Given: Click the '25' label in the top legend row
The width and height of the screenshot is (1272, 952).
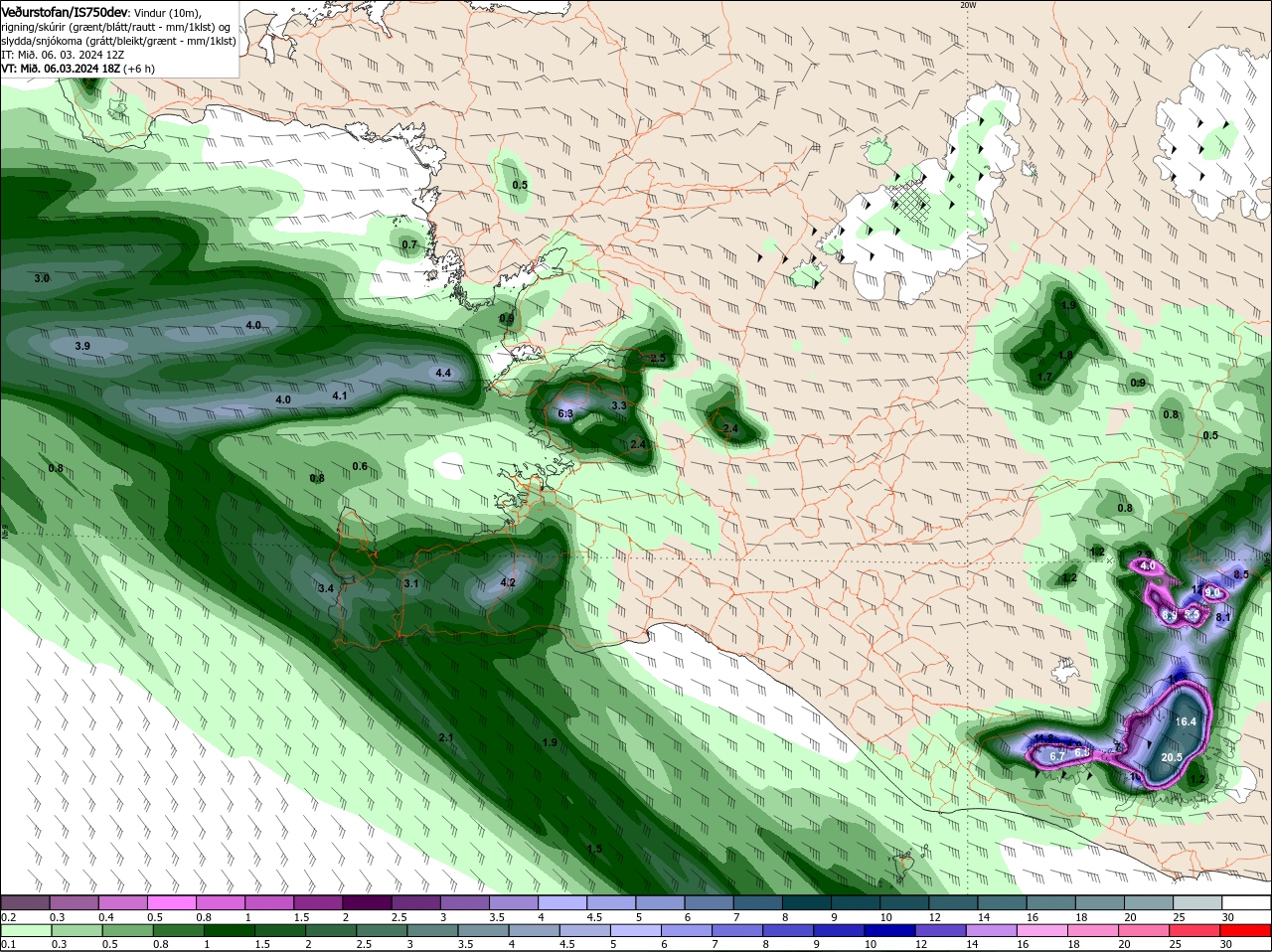Looking at the screenshot, I should [x=1180, y=916].
